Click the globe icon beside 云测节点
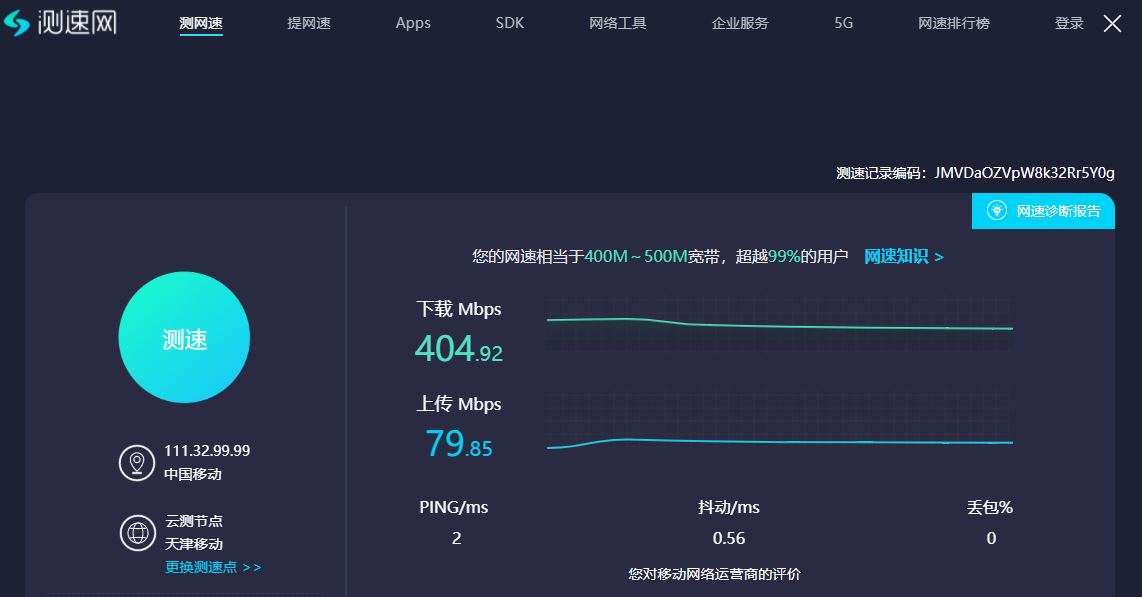Image resolution: width=1142 pixels, height=597 pixels. 138,533
